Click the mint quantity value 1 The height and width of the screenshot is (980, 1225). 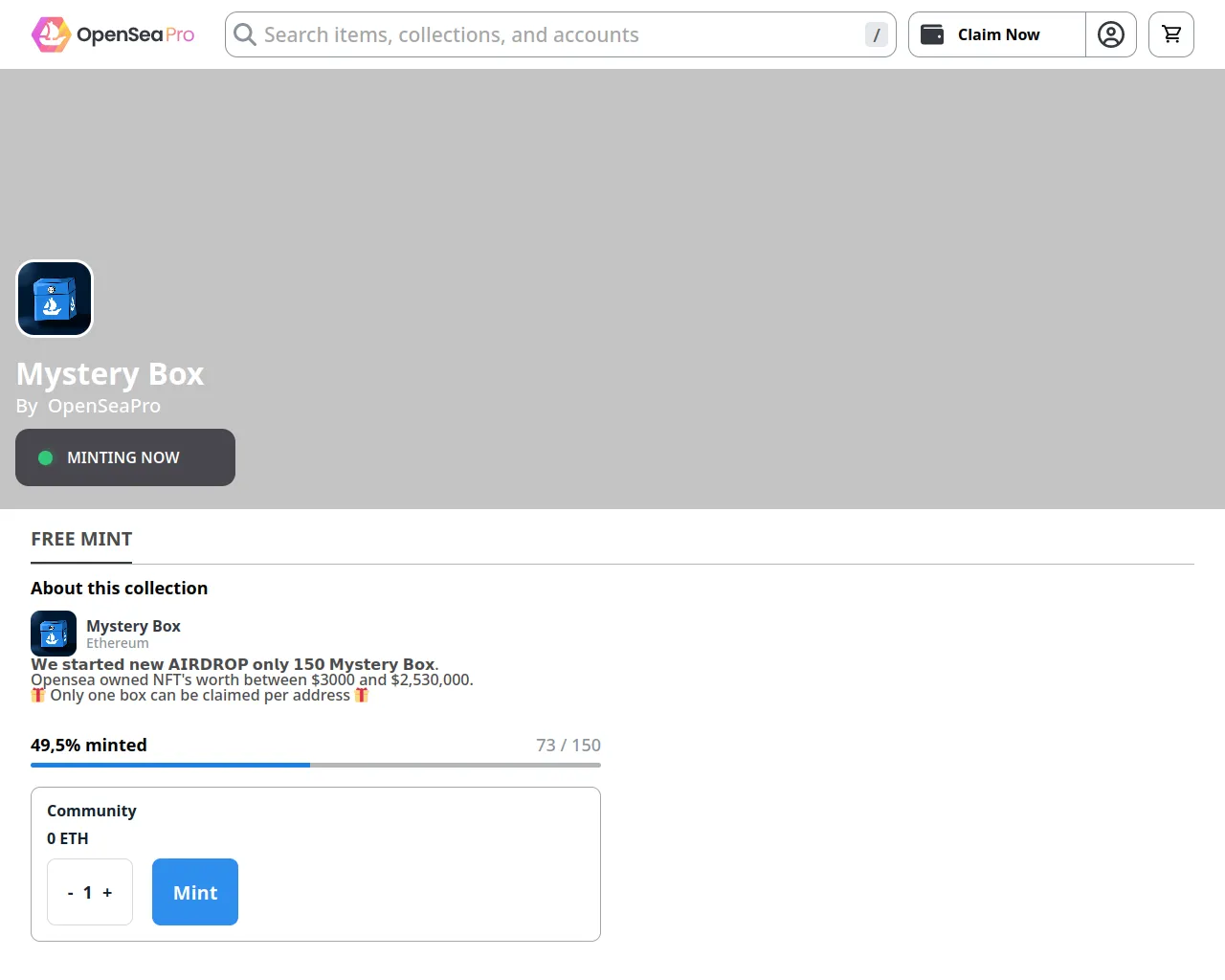88,893
